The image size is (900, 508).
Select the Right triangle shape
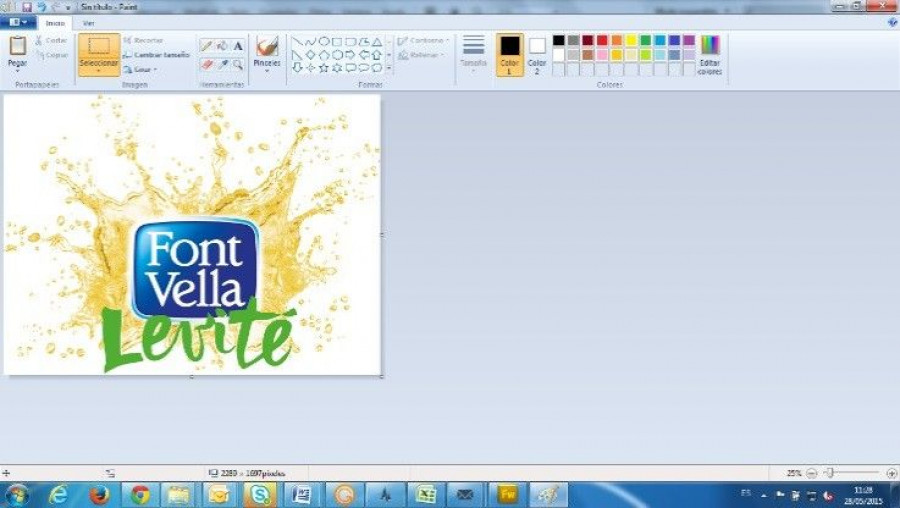(x=297, y=55)
